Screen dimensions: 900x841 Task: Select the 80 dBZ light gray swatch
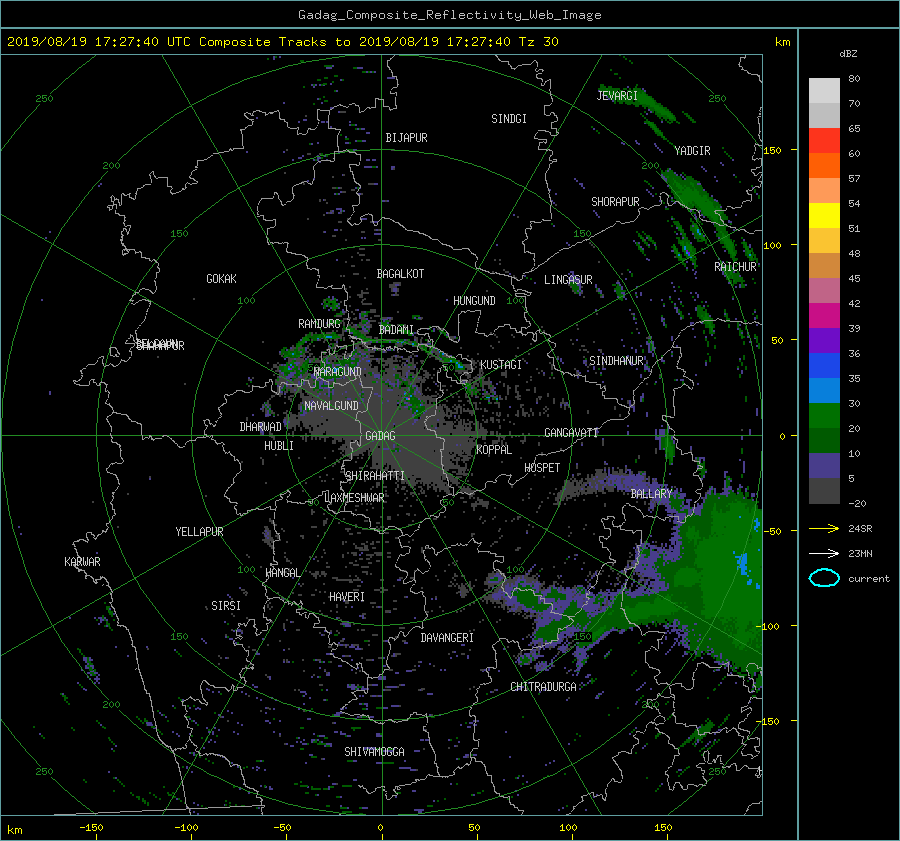pos(824,90)
